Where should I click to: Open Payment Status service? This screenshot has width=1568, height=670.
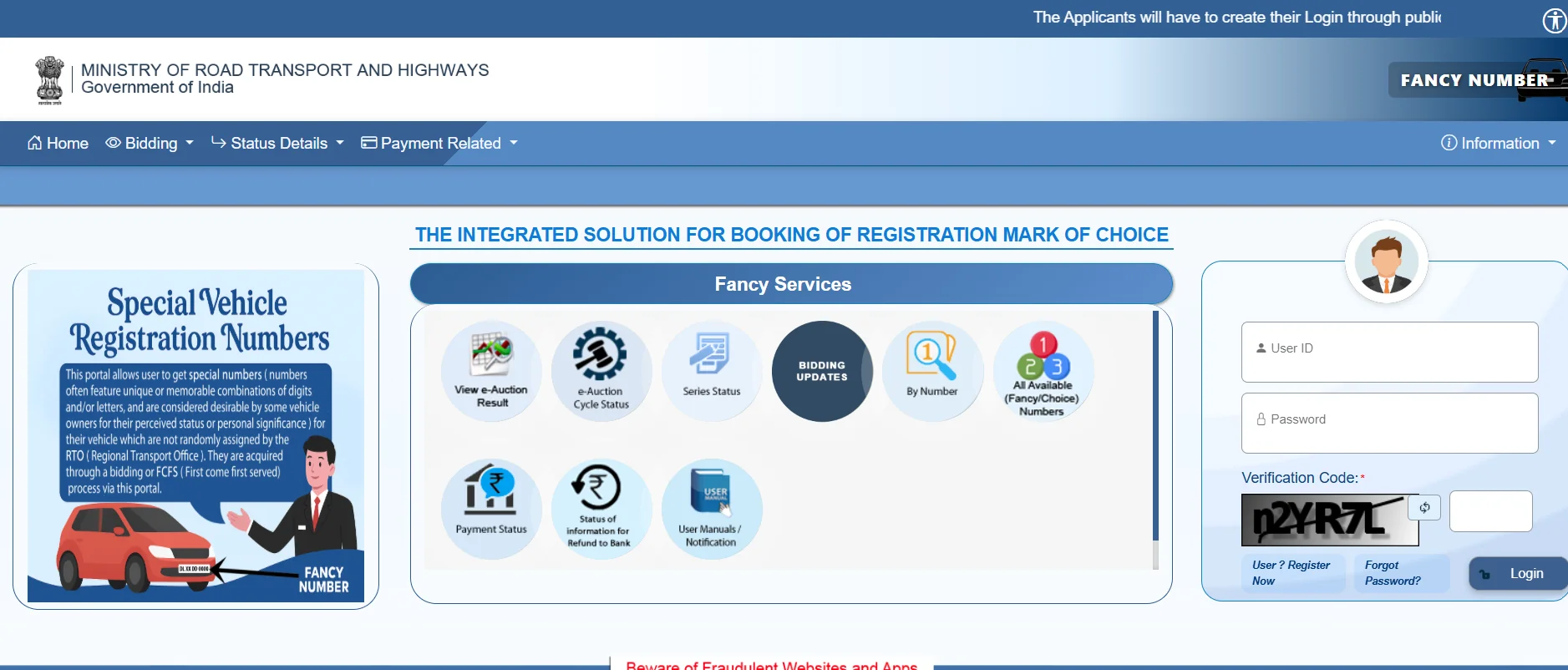point(491,509)
